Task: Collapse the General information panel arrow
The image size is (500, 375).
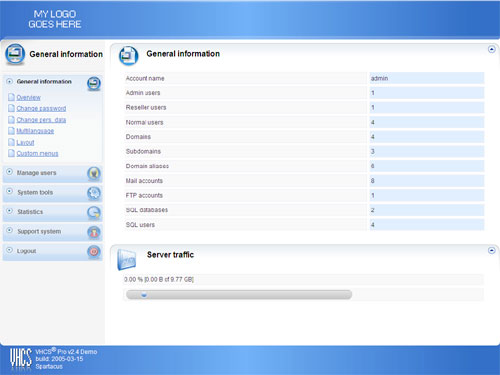Action: coord(492,49)
